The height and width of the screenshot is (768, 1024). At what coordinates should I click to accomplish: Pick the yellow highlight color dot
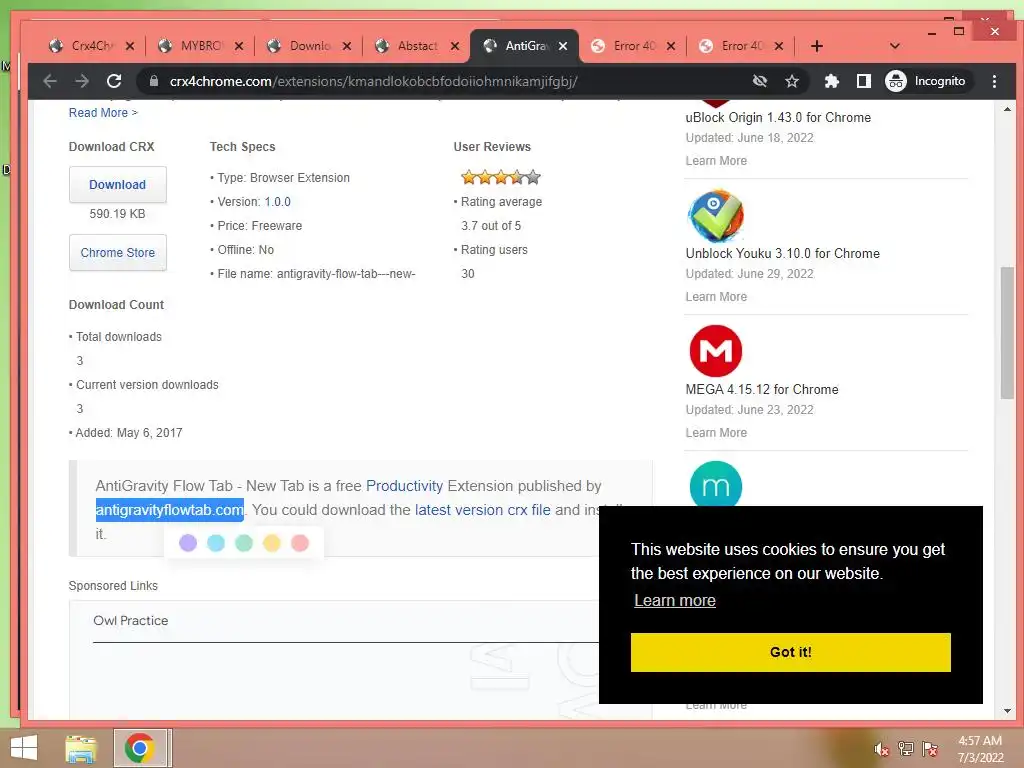[272, 543]
